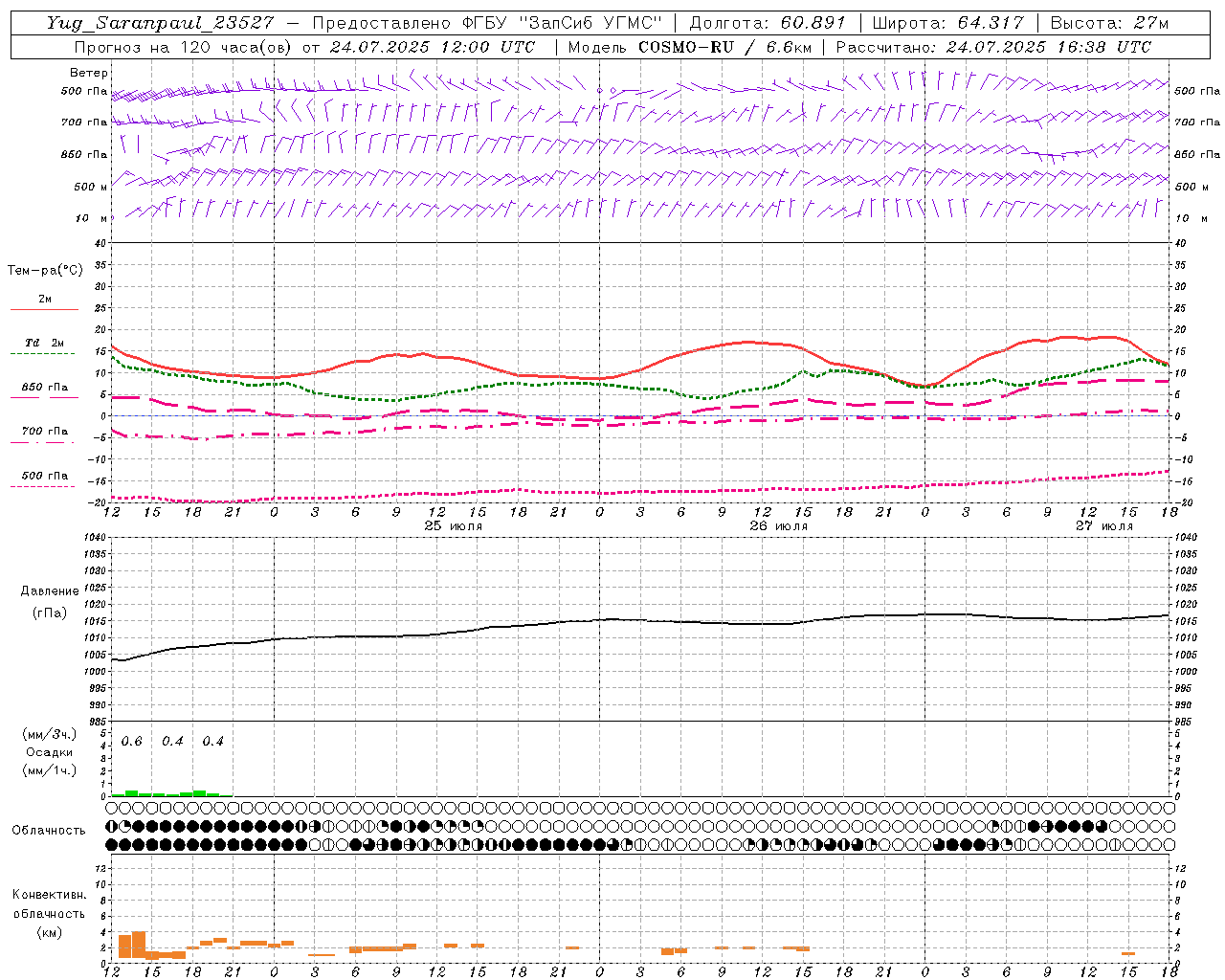The height and width of the screenshot is (980, 1225).
Task: Click the 10 м wind level label on the left
Action: click(x=91, y=219)
